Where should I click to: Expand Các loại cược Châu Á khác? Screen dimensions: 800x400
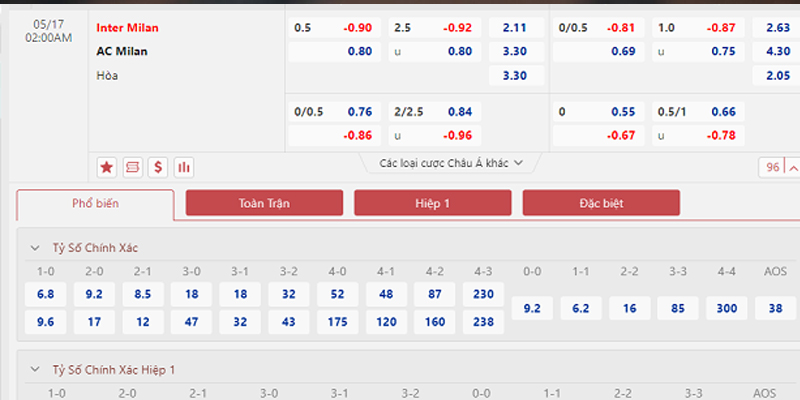tap(451, 163)
